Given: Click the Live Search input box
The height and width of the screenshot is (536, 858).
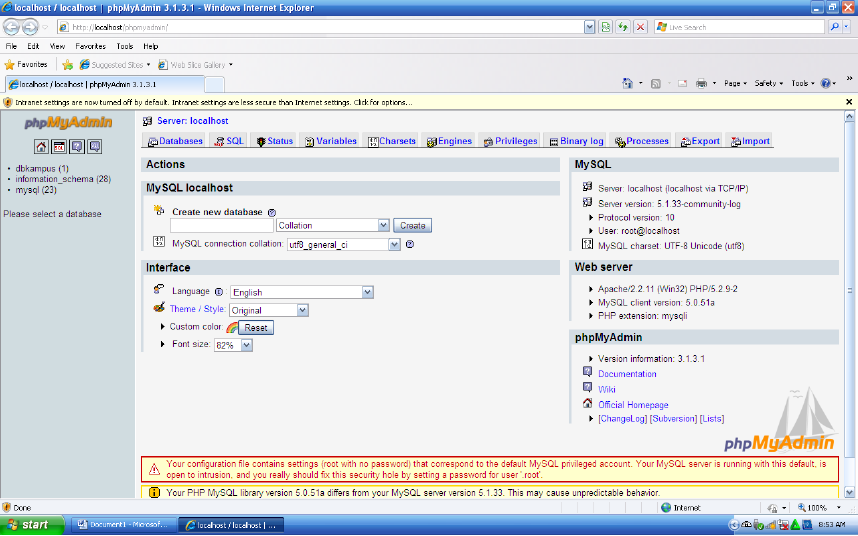Looking at the screenshot, I should click(739, 27).
